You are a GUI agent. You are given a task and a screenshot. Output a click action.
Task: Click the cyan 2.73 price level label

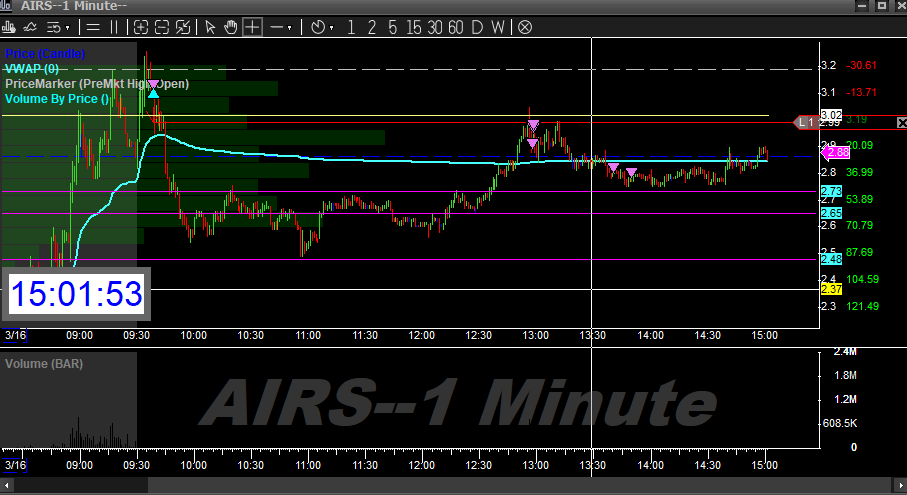pyautogui.click(x=831, y=191)
